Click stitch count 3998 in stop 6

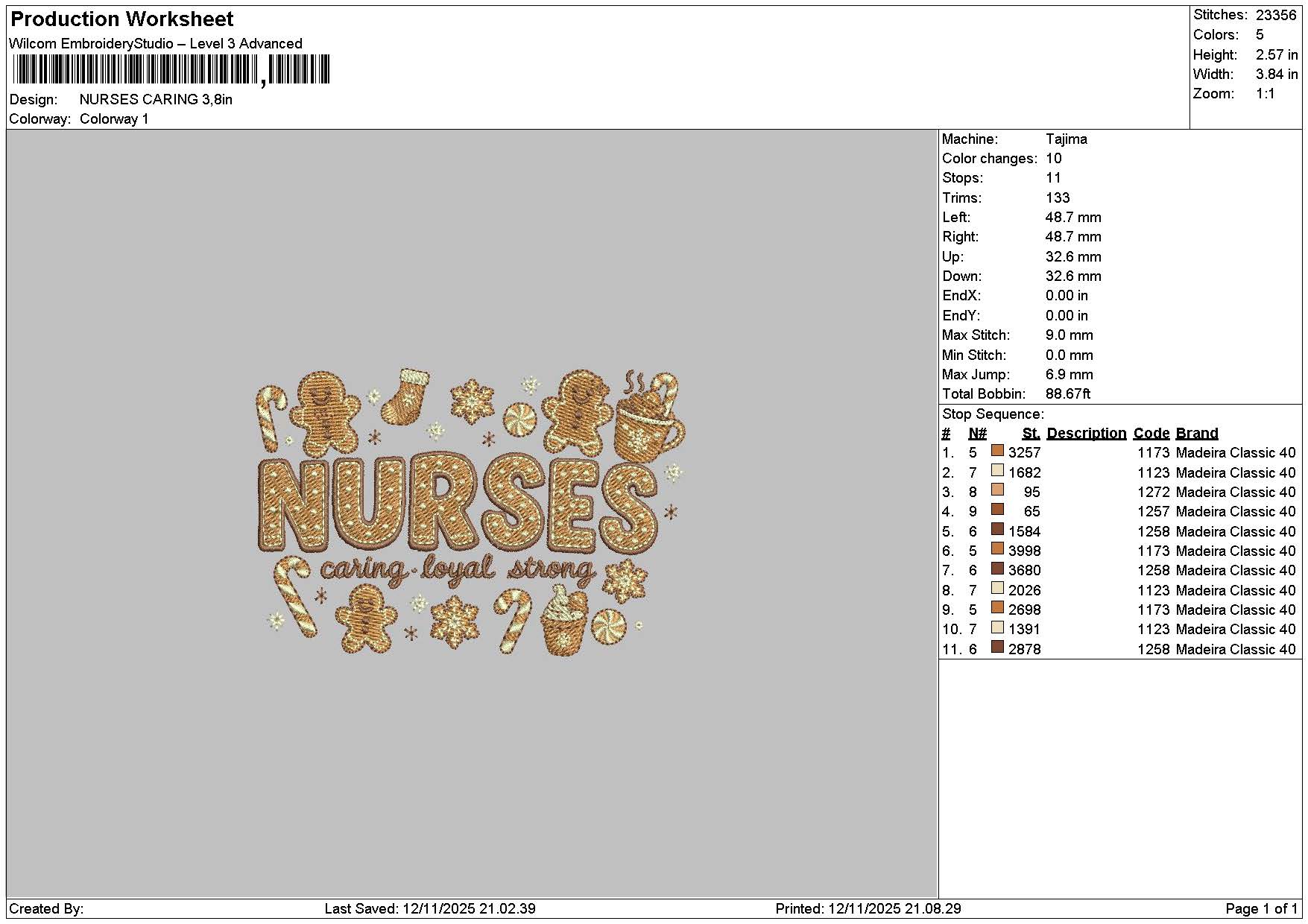tap(1024, 551)
